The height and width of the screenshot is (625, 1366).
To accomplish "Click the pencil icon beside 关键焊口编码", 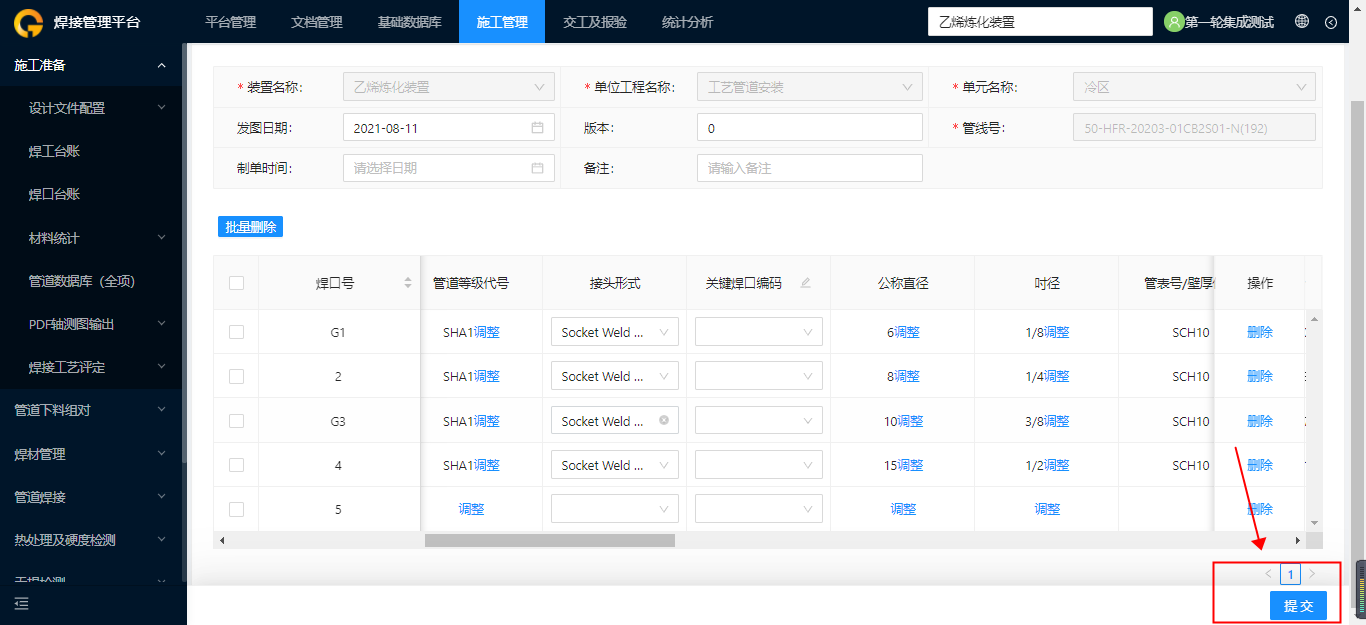I will [806, 283].
